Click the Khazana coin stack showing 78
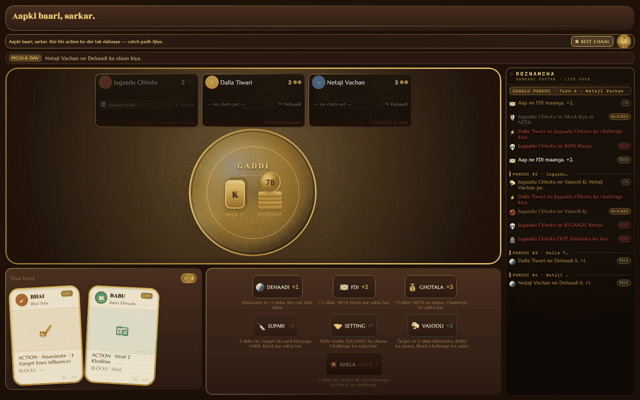The image size is (640, 400). (270, 191)
